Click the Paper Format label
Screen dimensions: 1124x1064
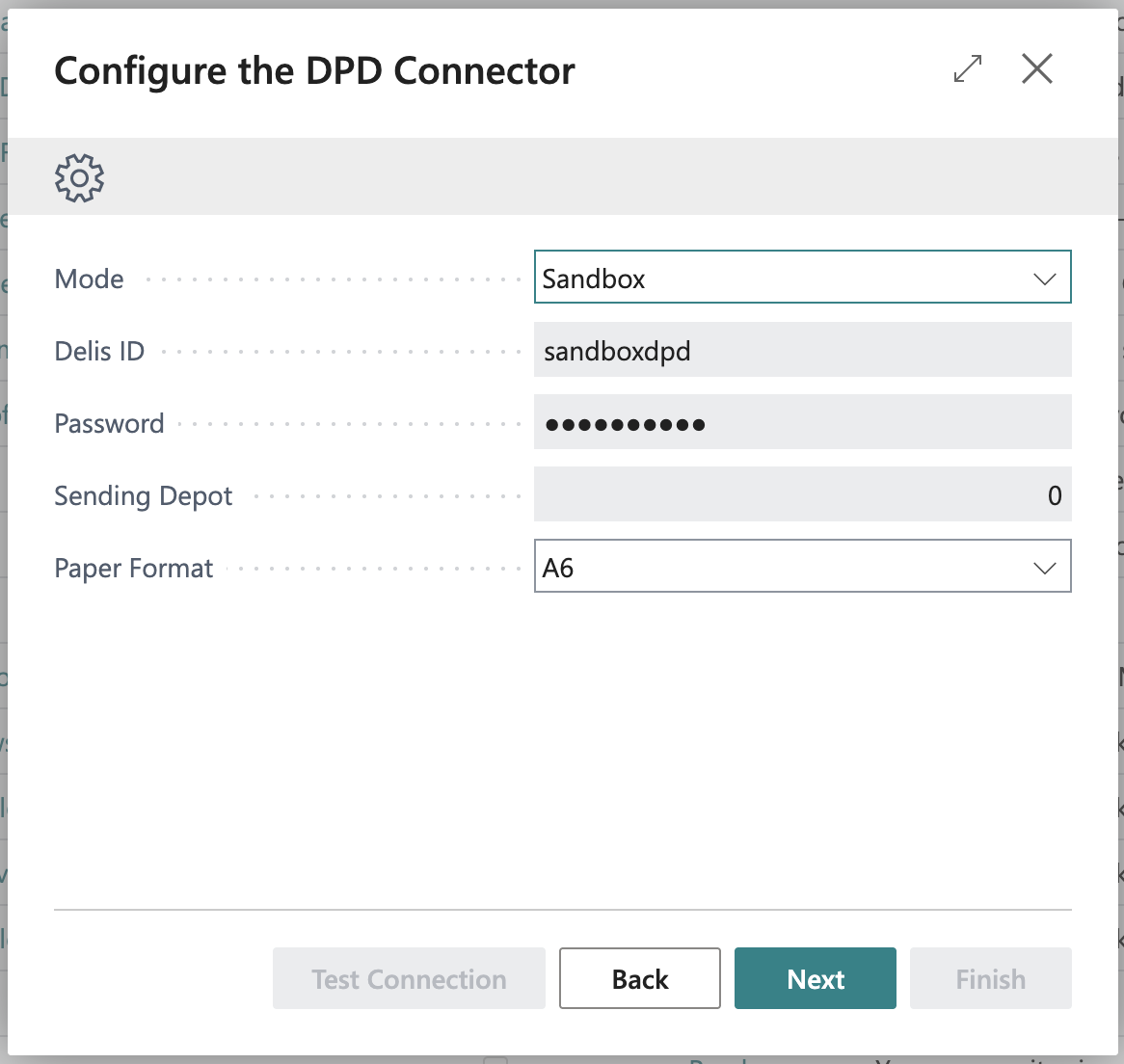134,568
